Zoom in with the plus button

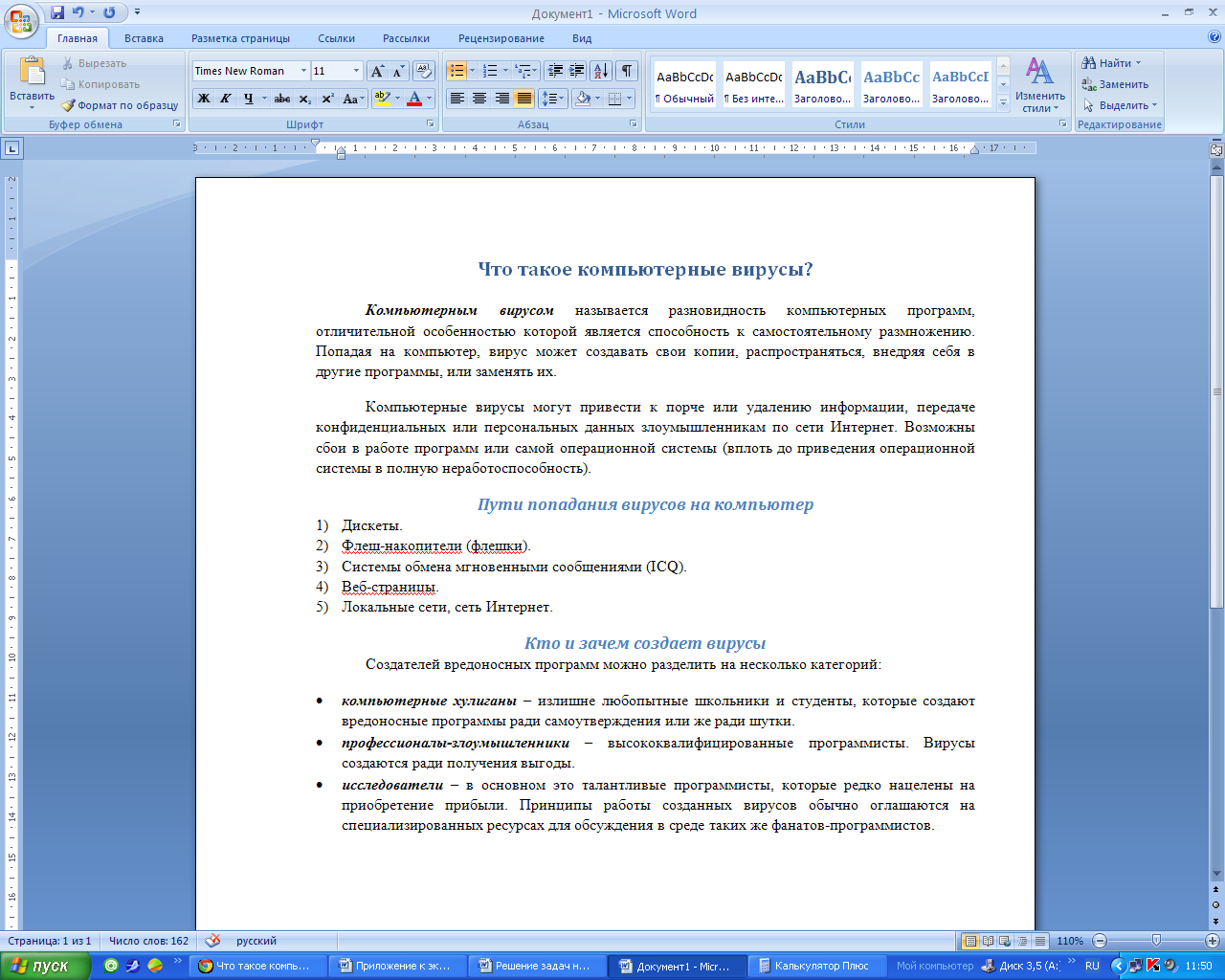coord(1212,941)
